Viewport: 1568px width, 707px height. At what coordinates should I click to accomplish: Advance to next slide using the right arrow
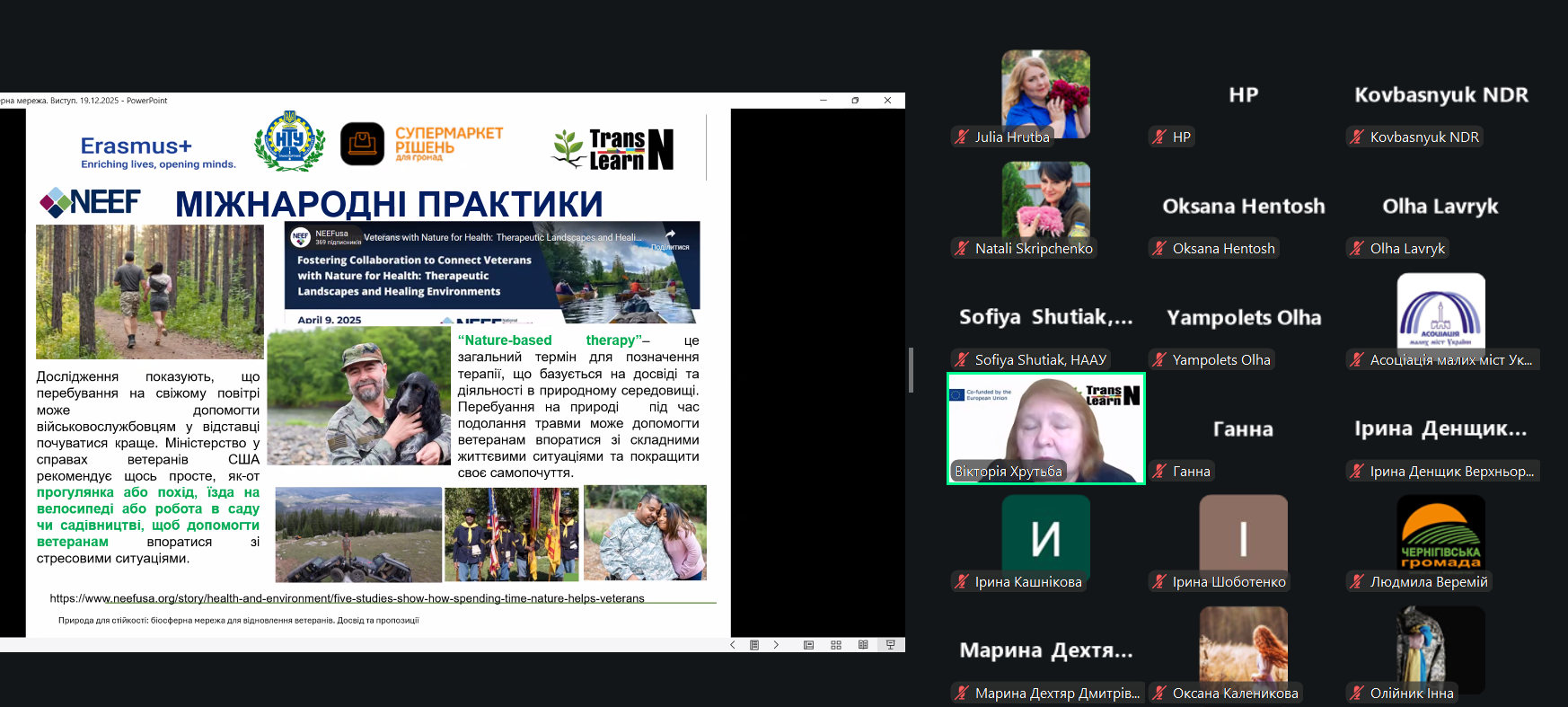point(776,645)
